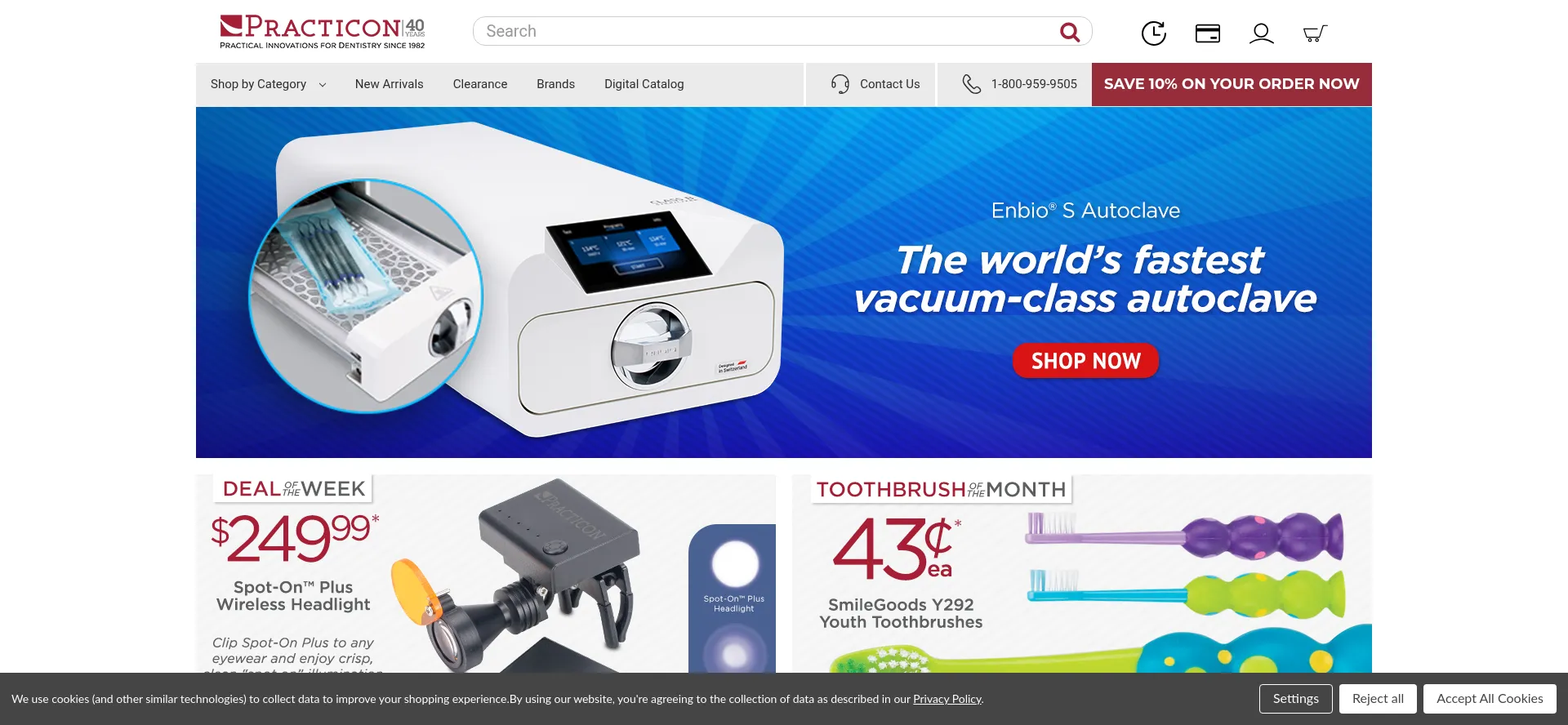The image size is (1568, 725).
Task: Click Save 10% On Your Order Now
Action: coord(1232,84)
